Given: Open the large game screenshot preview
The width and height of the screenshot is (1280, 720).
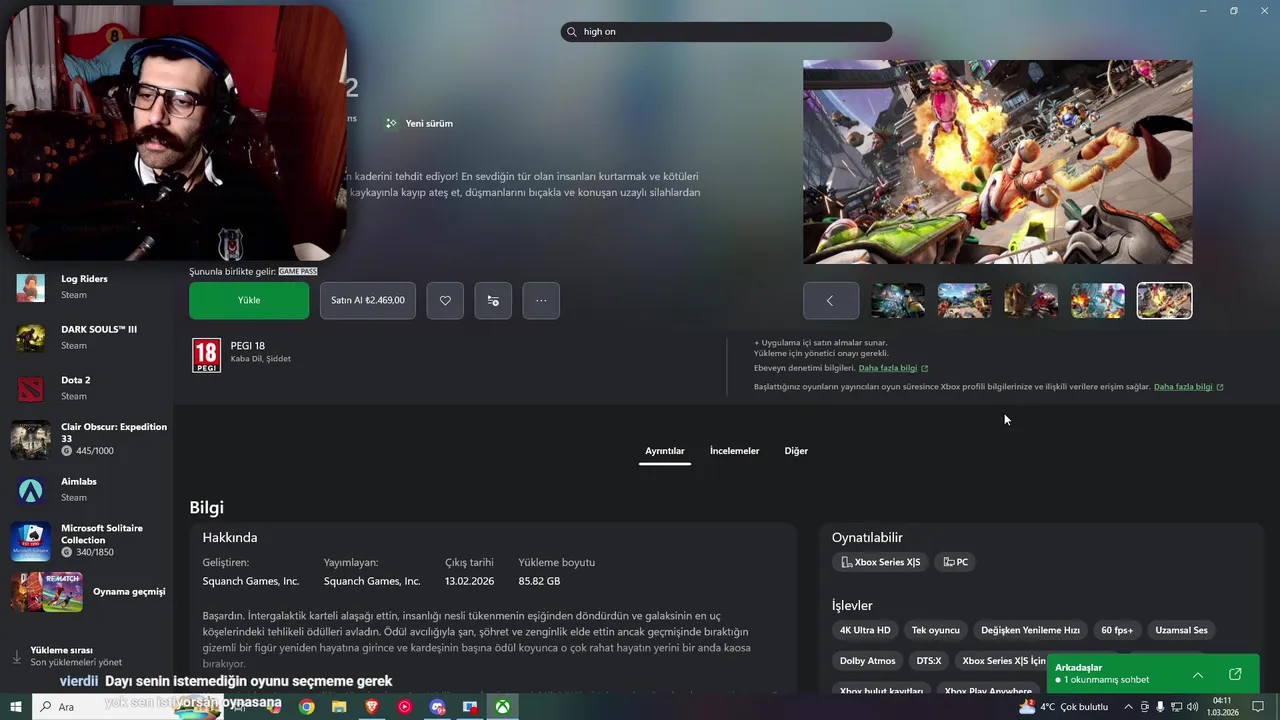Looking at the screenshot, I should pos(997,162).
